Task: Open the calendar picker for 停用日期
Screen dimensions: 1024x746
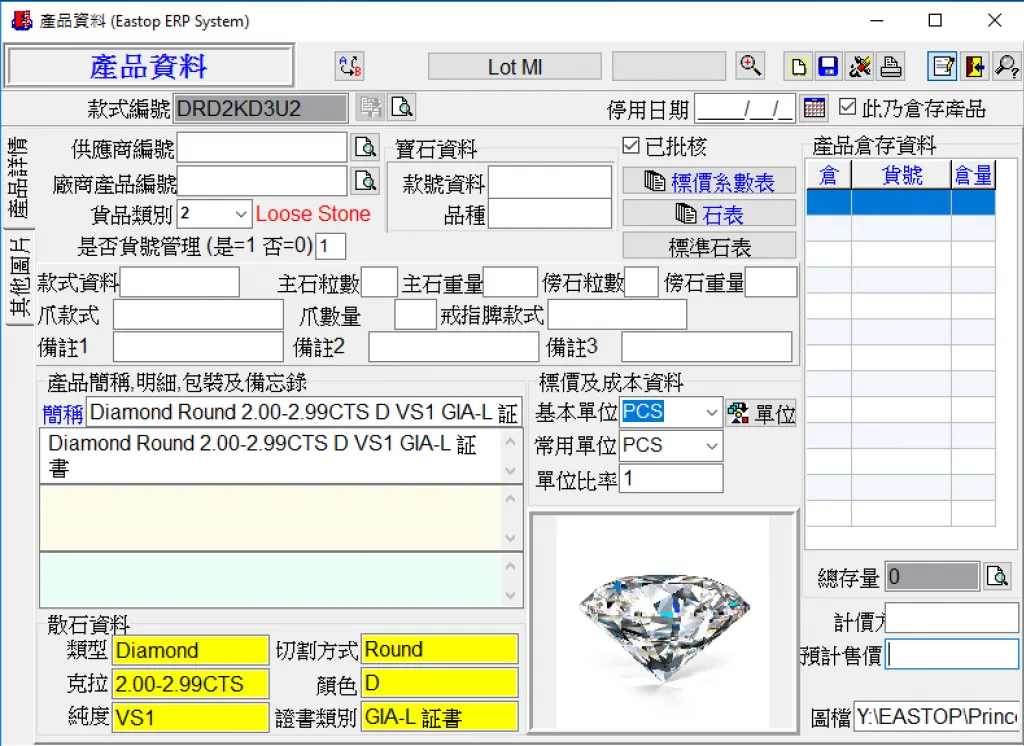Action: [814, 107]
